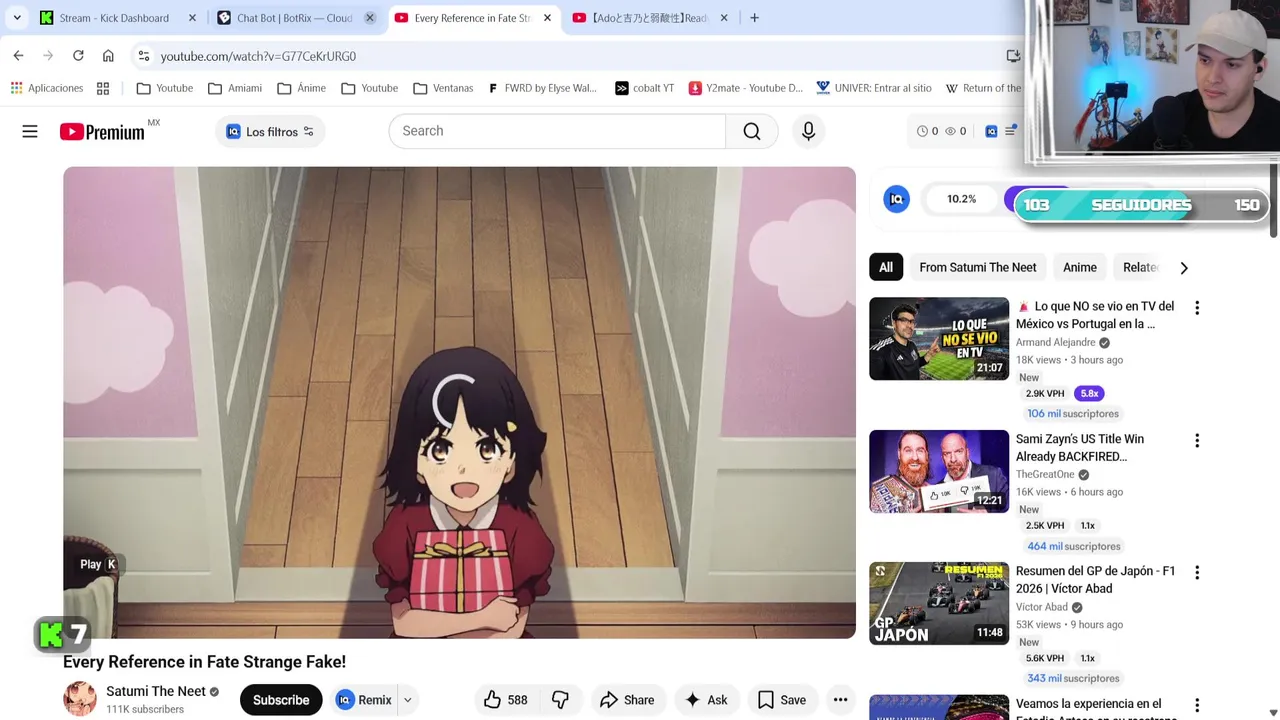Open Armand Alejandre channel link
1280x720 pixels.
pos(1055,342)
